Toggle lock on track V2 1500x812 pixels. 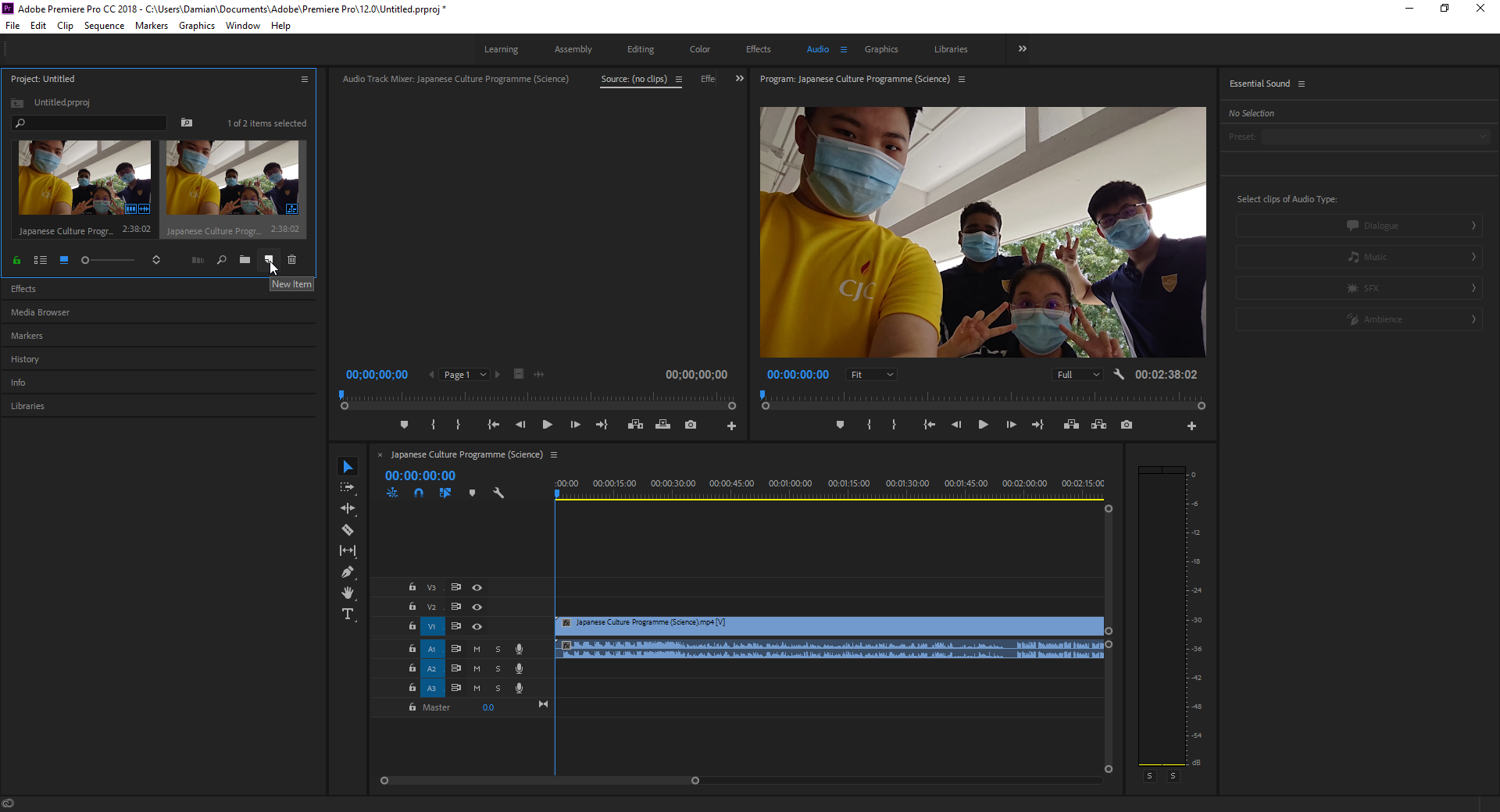pos(412,607)
